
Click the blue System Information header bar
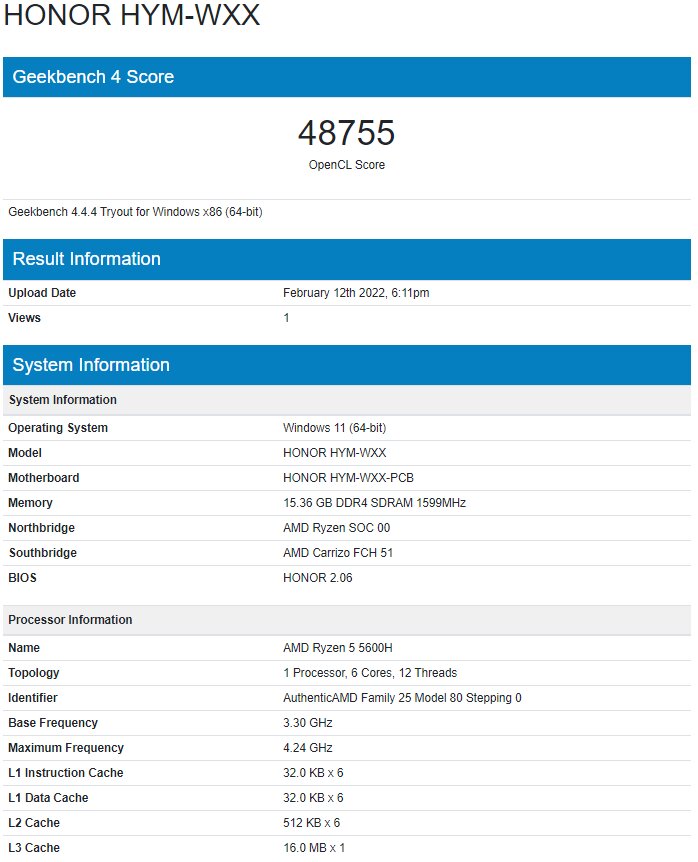coord(347,365)
